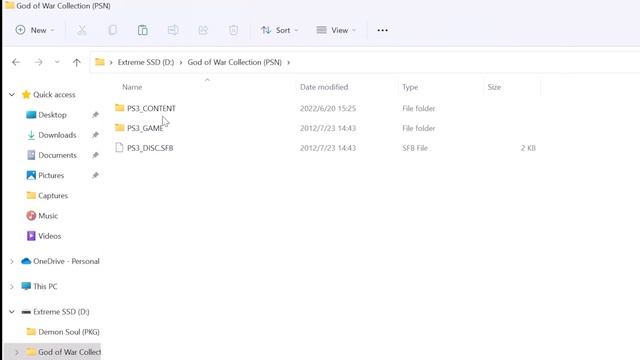The height and width of the screenshot is (360, 640).
Task: Open the Sort dropdown
Action: 280,30
